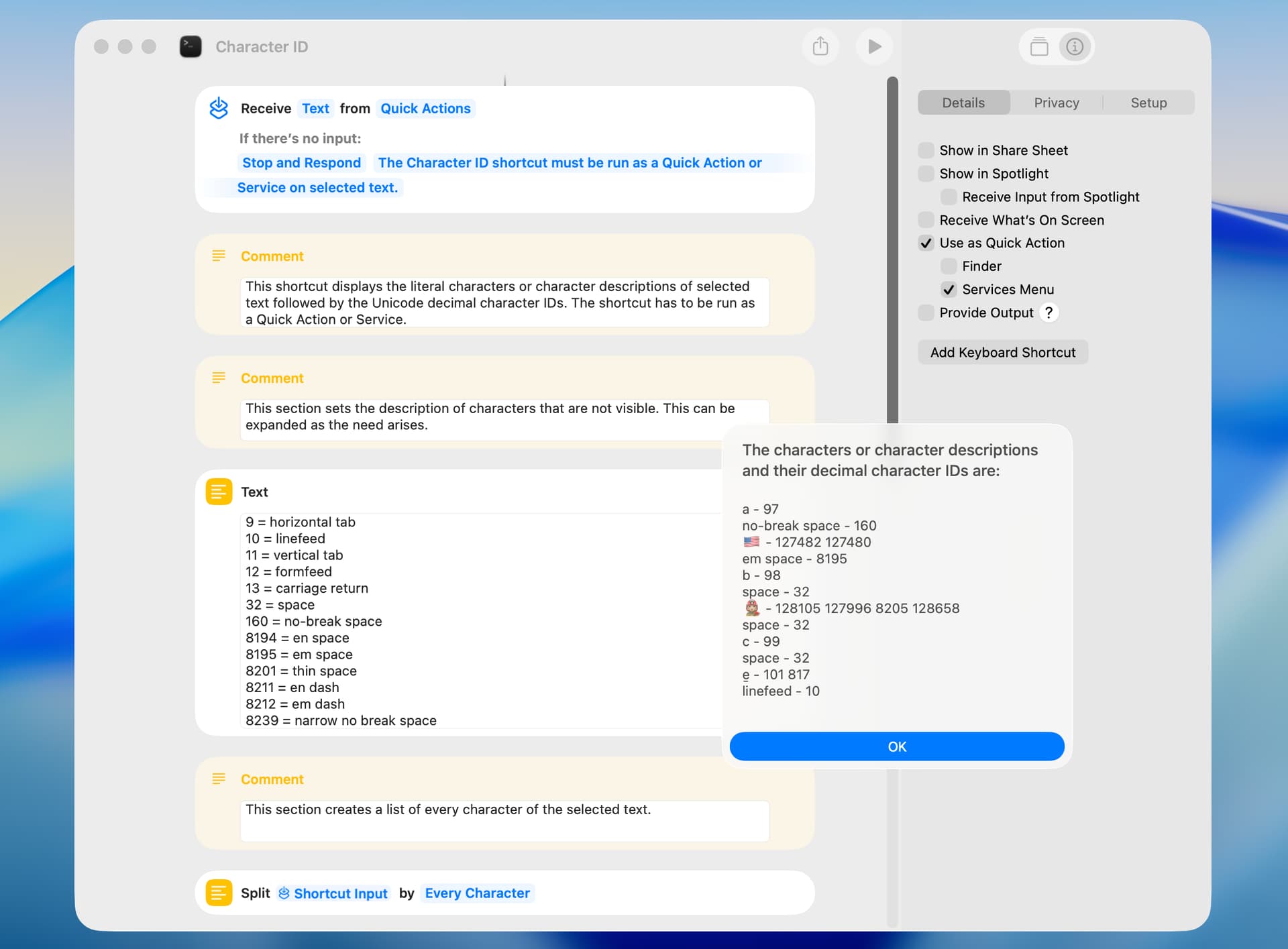Click the shortcut details info icon
The width and height of the screenshot is (1288, 949).
click(1075, 46)
